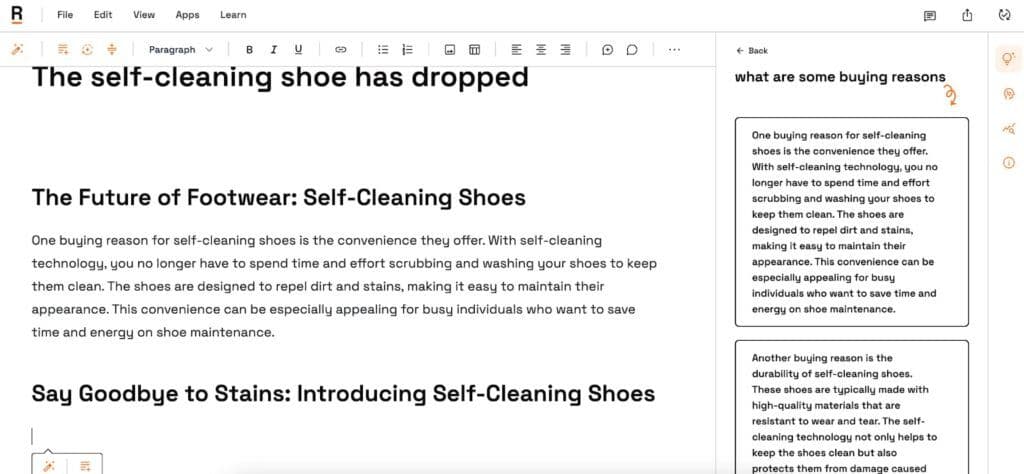
Task: Toggle bold formatting
Action: point(249,50)
